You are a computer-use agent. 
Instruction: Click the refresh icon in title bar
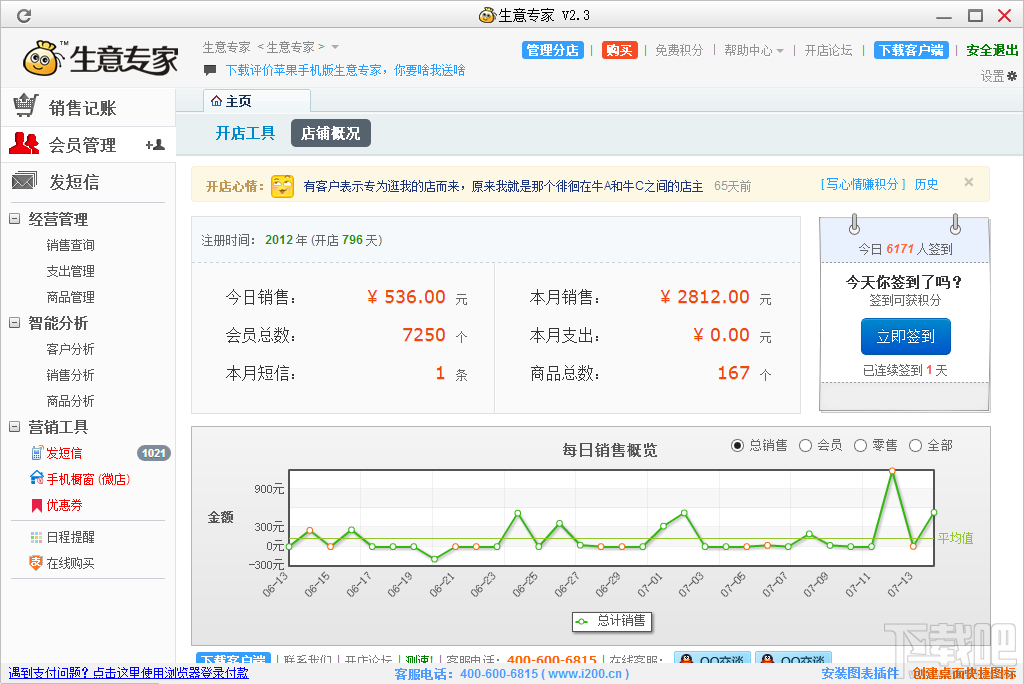pos(24,16)
